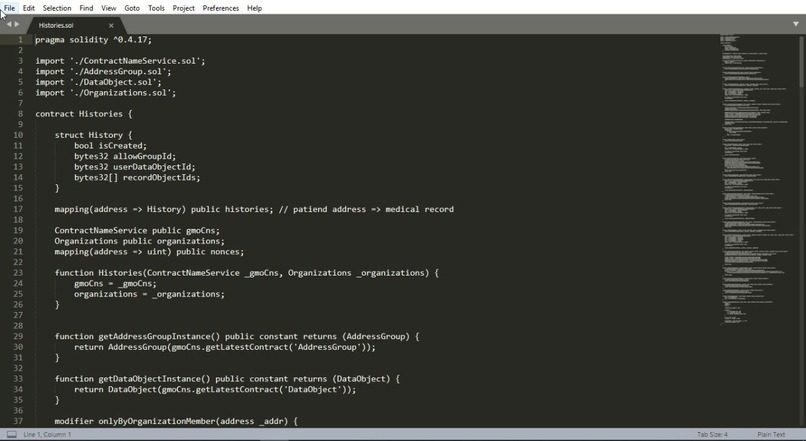Click 'ContractNameService public gmoCns;' line
This screenshot has width=806, height=441.
click(x=137, y=230)
